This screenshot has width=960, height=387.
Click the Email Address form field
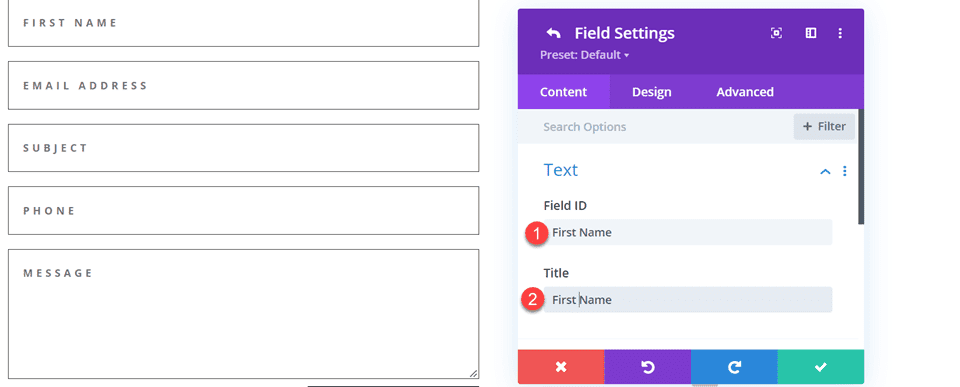pyautogui.click(x=243, y=85)
